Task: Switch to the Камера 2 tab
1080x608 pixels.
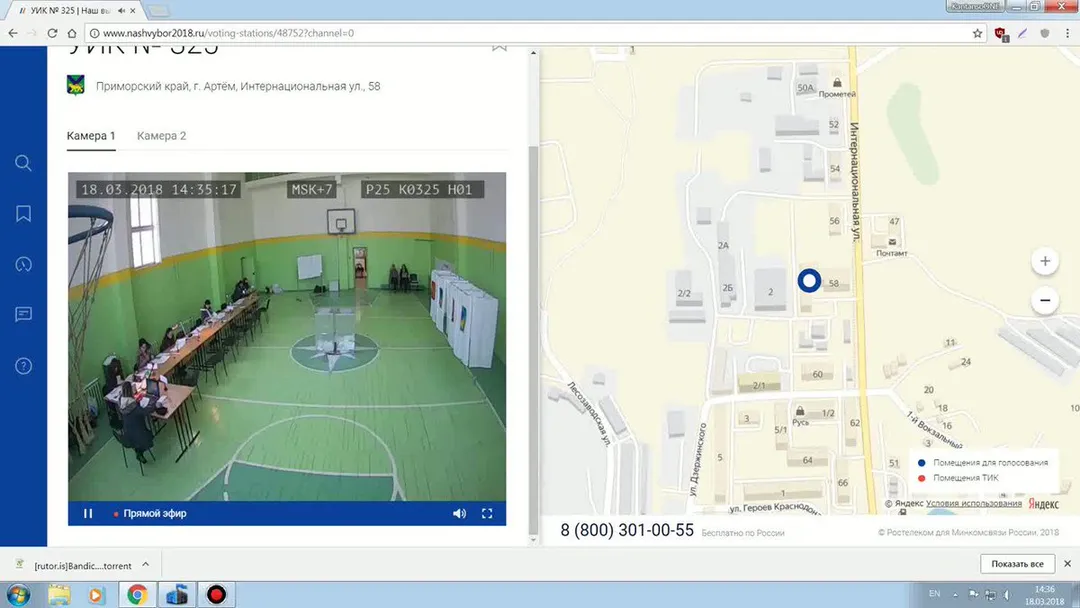Action: click(161, 136)
